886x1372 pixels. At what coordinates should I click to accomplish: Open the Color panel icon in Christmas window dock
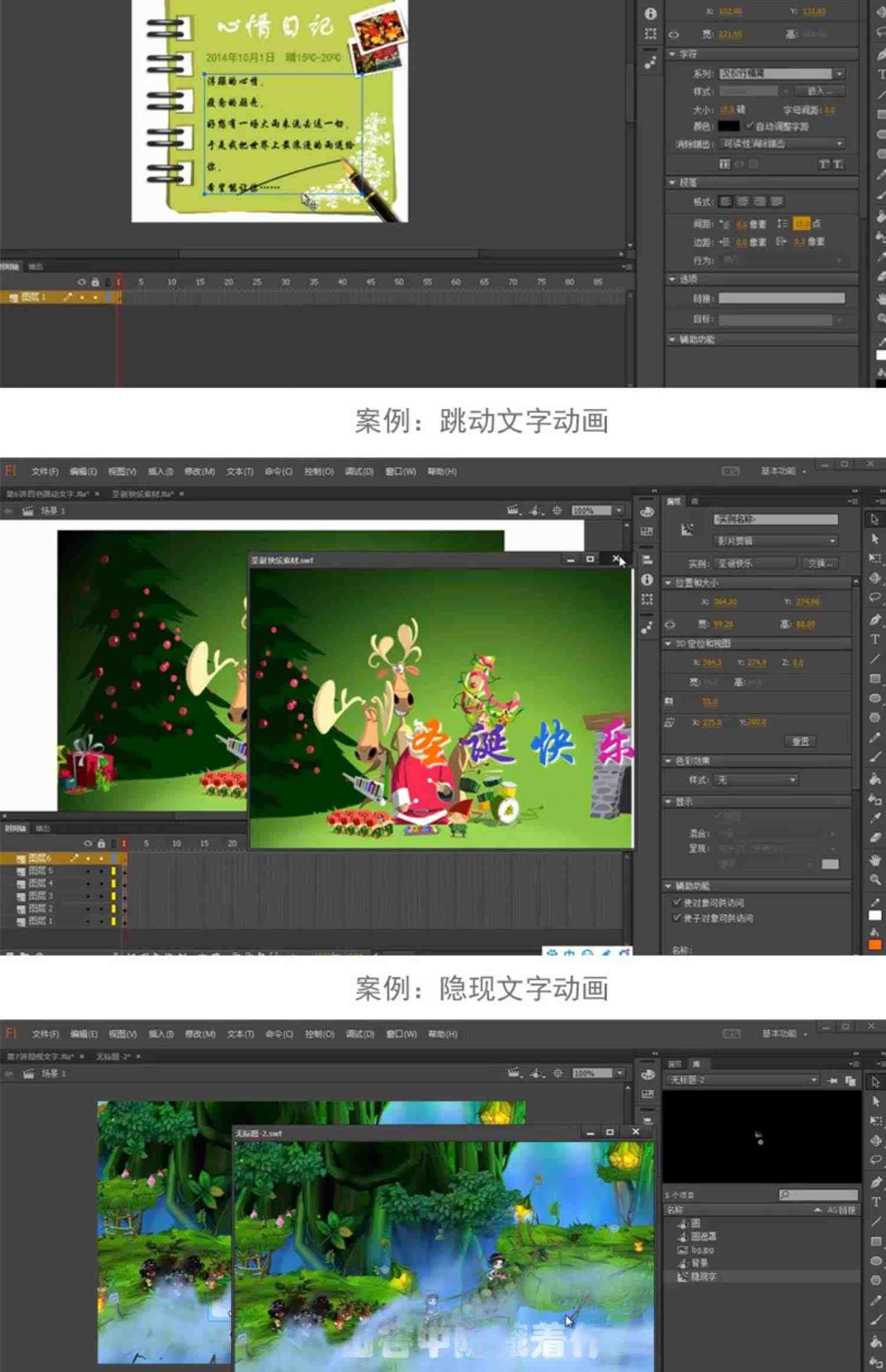click(647, 512)
